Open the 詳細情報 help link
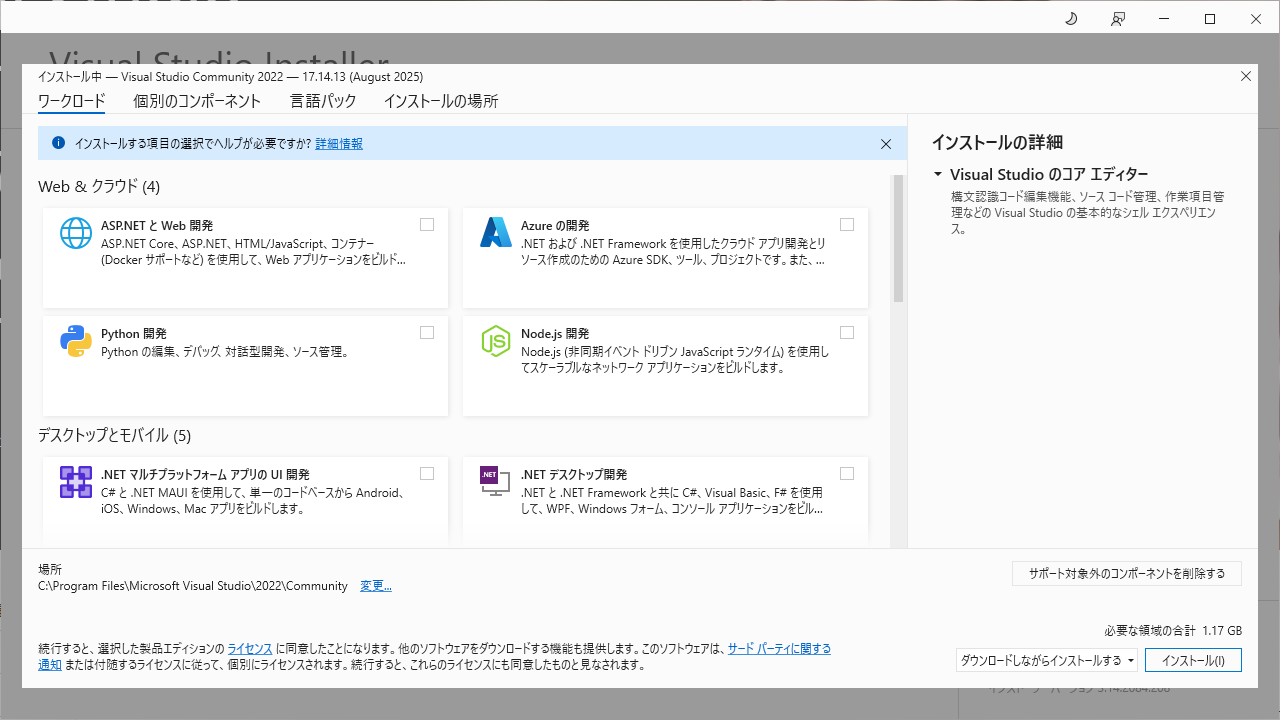The width and height of the screenshot is (1280, 720). (339, 144)
